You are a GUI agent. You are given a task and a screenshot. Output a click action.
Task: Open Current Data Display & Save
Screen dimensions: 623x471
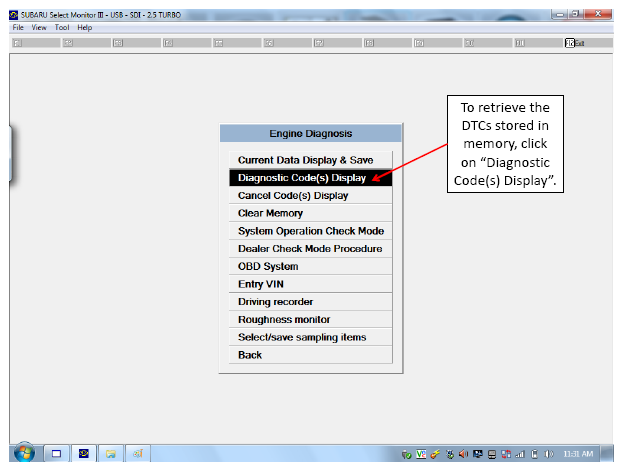pos(310,160)
